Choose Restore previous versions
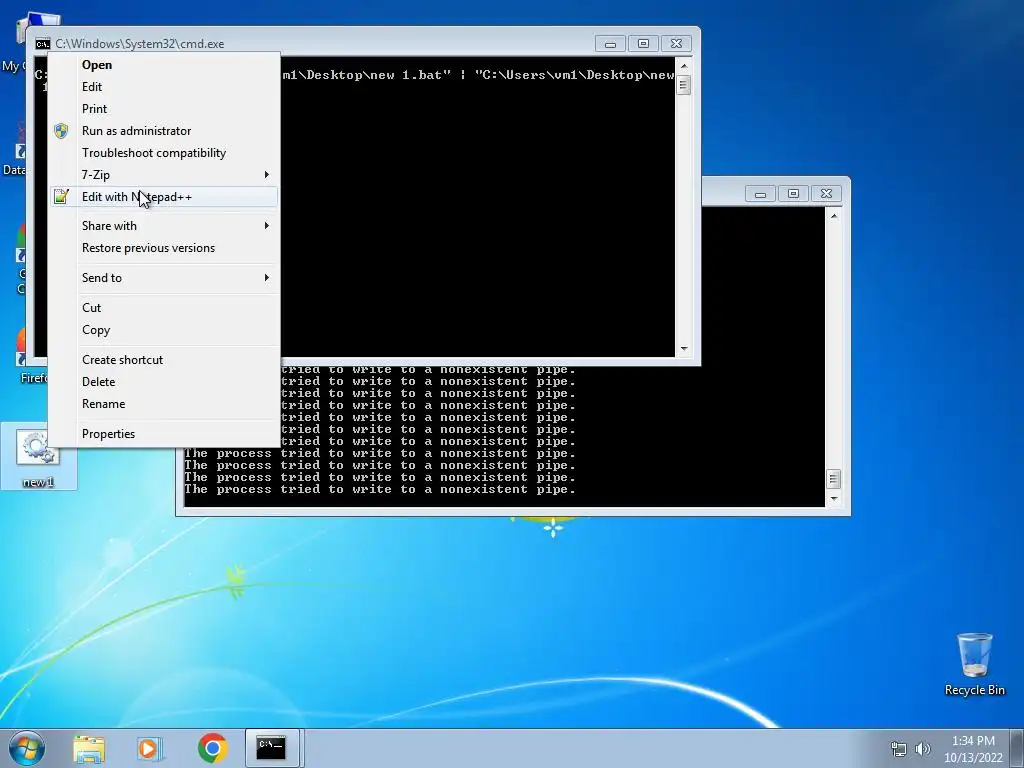 pyautogui.click(x=164, y=248)
